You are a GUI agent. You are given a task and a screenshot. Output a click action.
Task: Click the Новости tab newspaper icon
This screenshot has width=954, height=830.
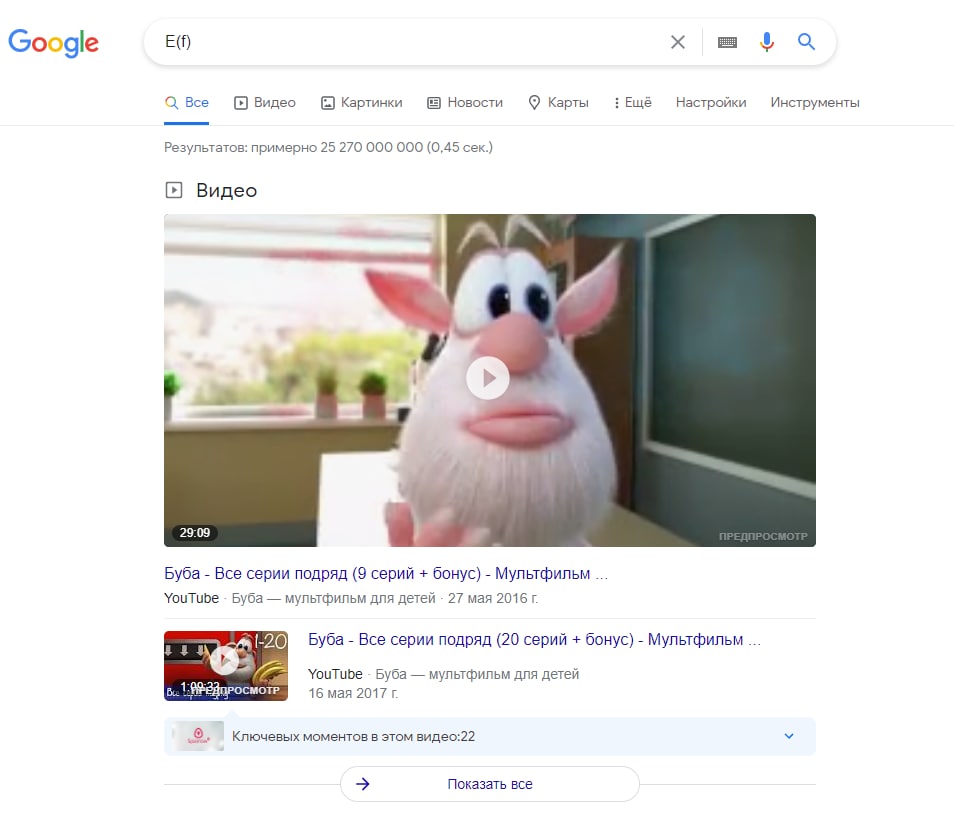(434, 103)
